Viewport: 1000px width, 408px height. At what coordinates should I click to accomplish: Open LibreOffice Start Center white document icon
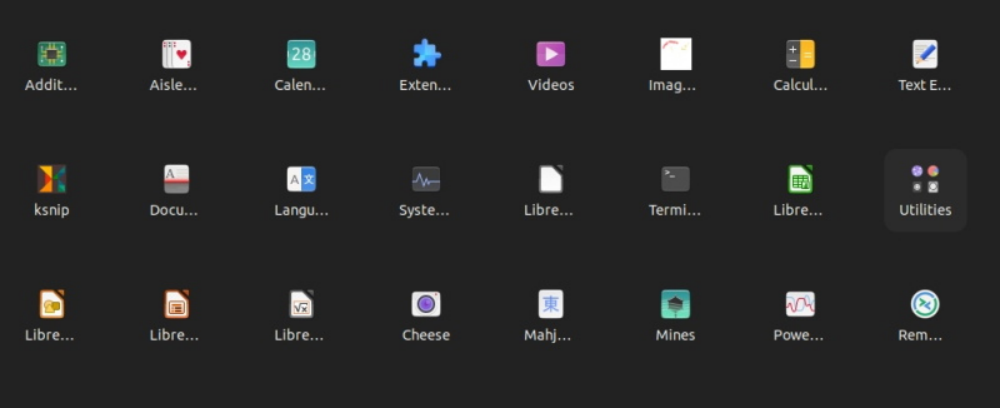(x=551, y=179)
